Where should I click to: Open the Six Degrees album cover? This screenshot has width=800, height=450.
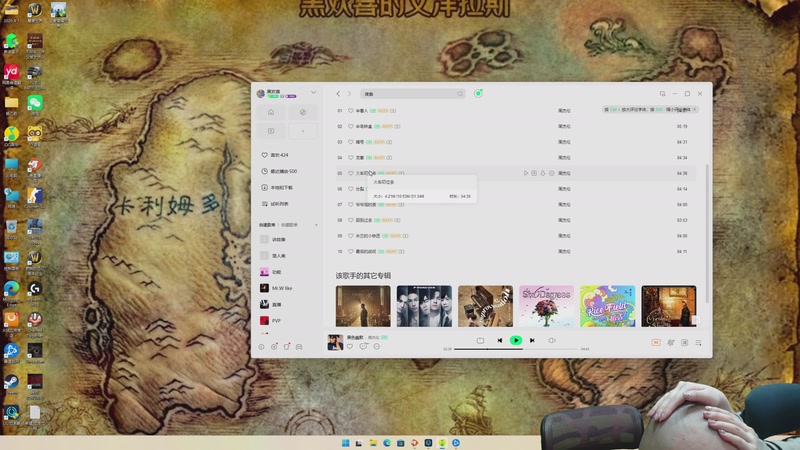[546, 306]
